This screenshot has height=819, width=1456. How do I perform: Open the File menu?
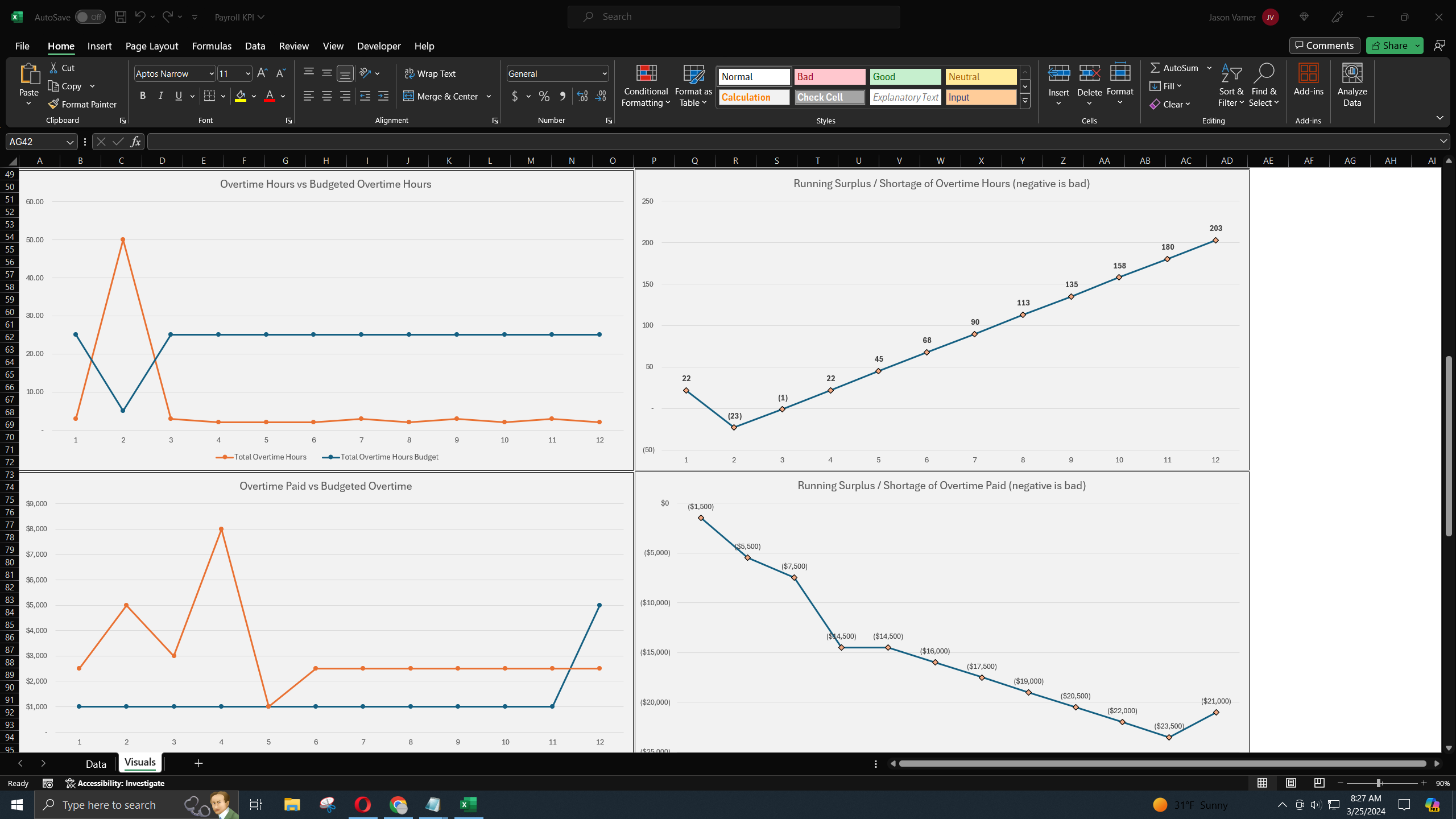[x=22, y=46]
